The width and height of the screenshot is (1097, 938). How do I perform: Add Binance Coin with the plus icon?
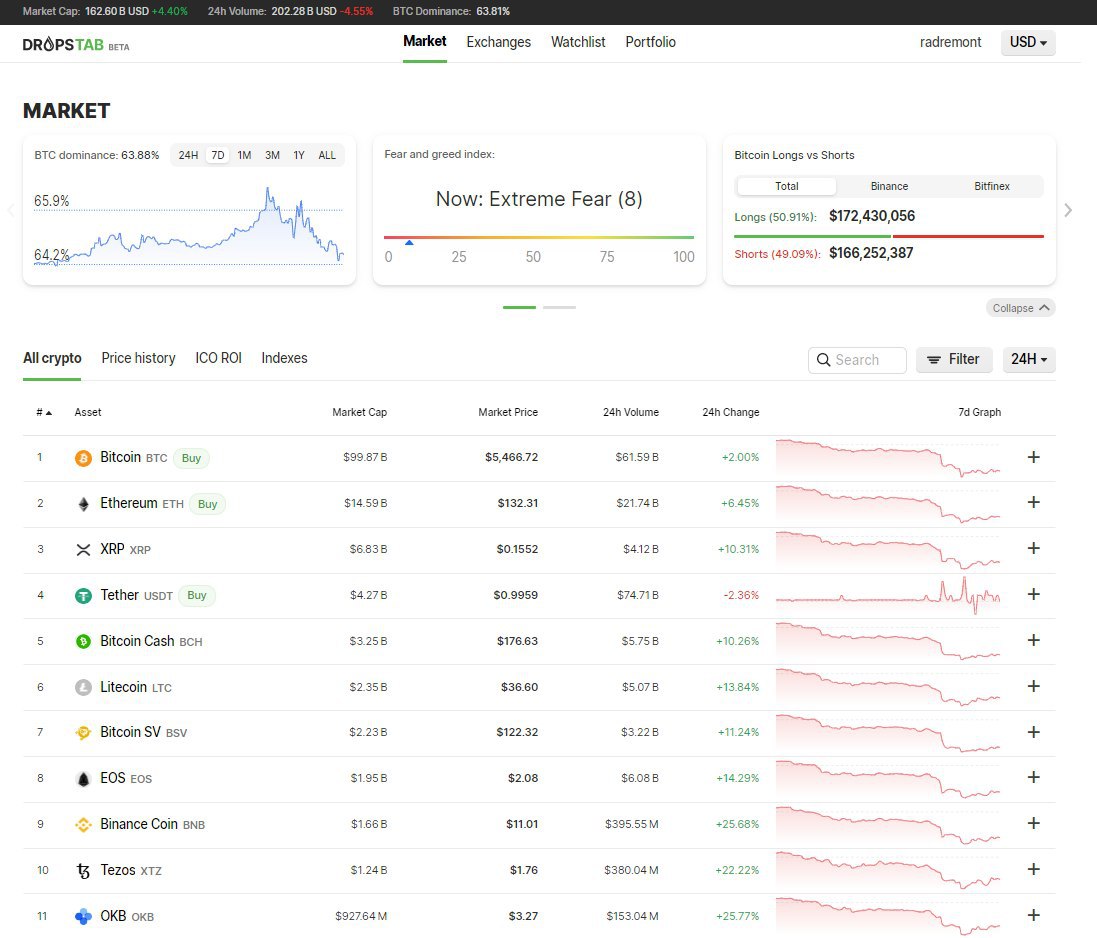(x=1033, y=823)
